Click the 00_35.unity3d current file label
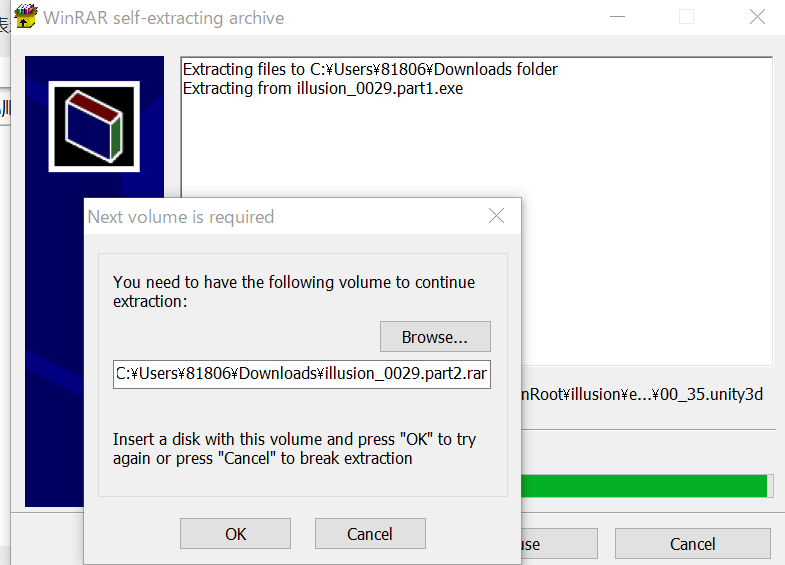The image size is (785, 565). click(642, 394)
